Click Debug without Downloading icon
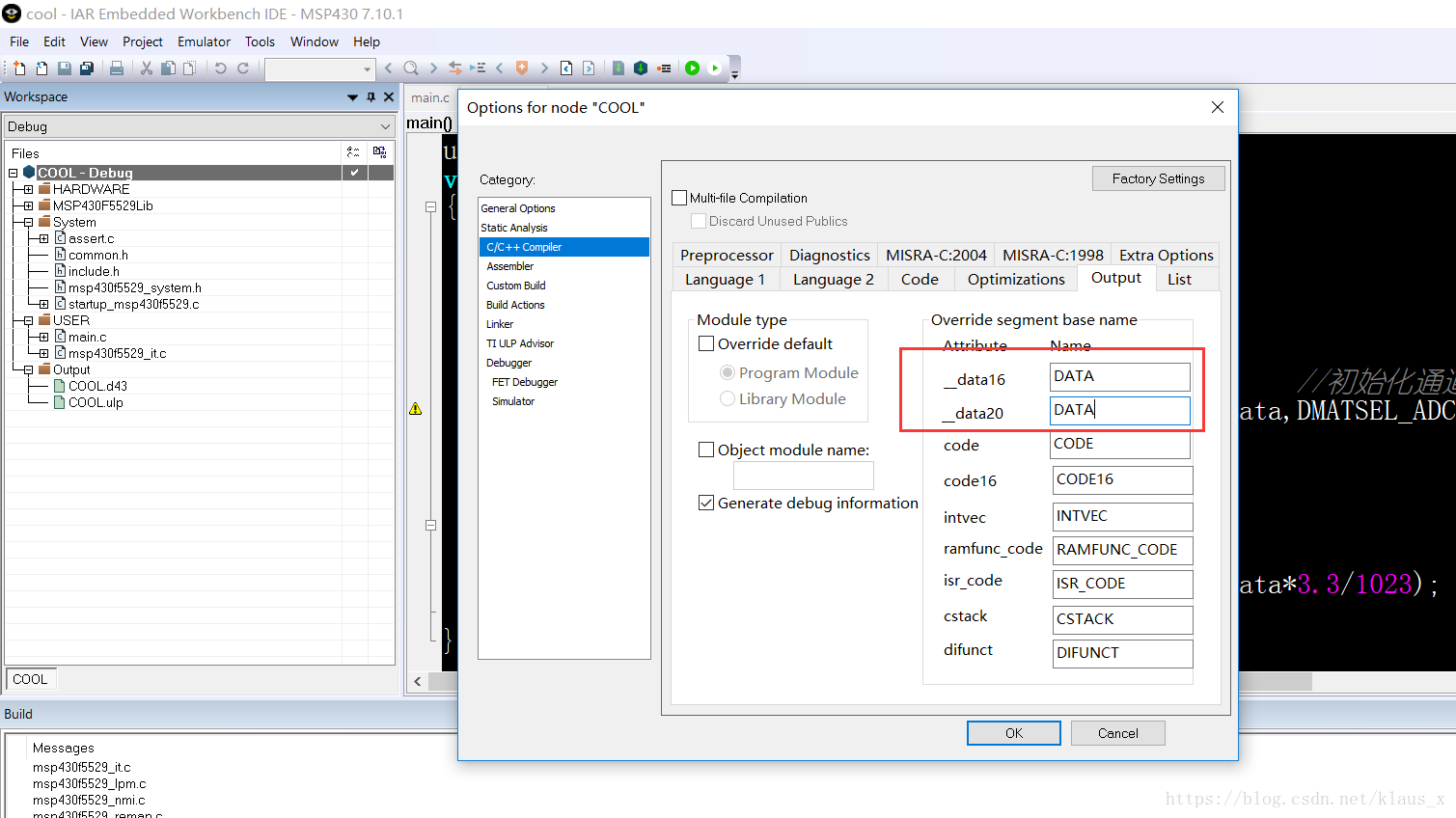 point(715,68)
